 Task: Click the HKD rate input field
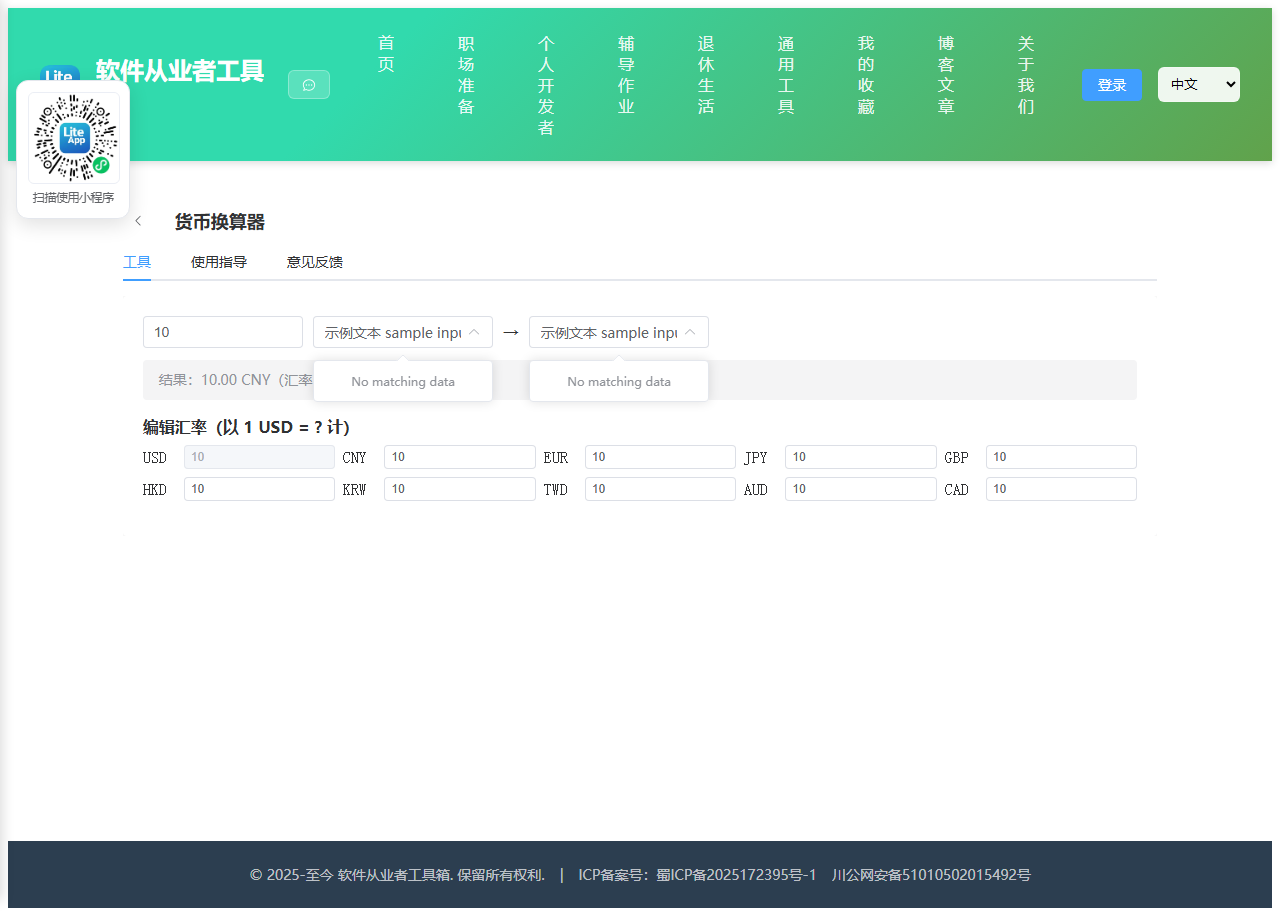coord(259,489)
